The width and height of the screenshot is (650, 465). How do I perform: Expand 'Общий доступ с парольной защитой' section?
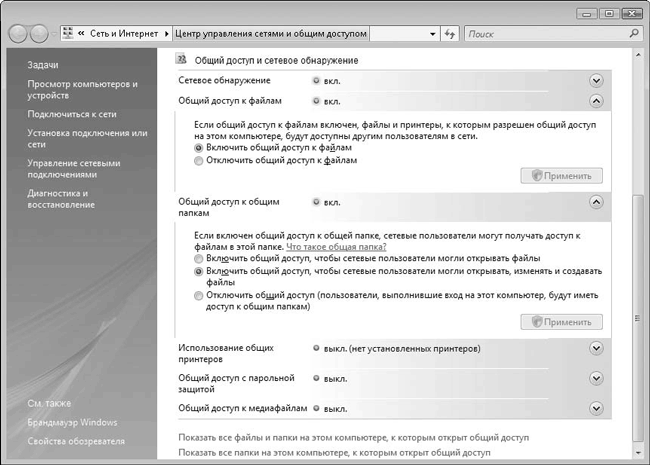(596, 378)
